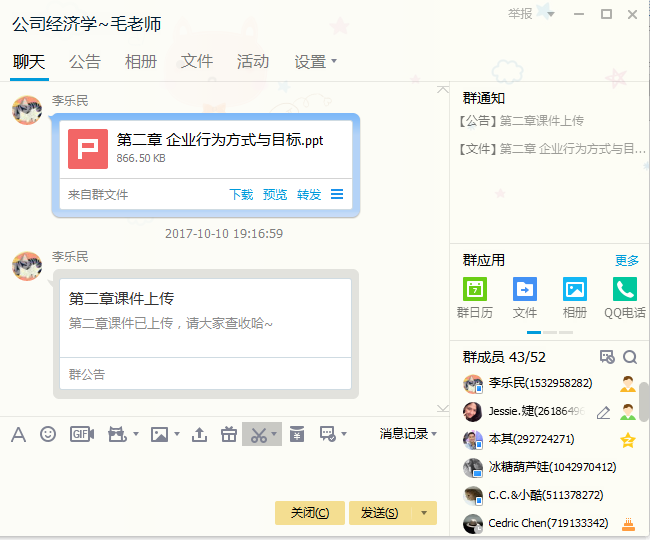The height and width of the screenshot is (540, 650).
Task: Click 下载 link for the ppt file
Action: [241, 195]
